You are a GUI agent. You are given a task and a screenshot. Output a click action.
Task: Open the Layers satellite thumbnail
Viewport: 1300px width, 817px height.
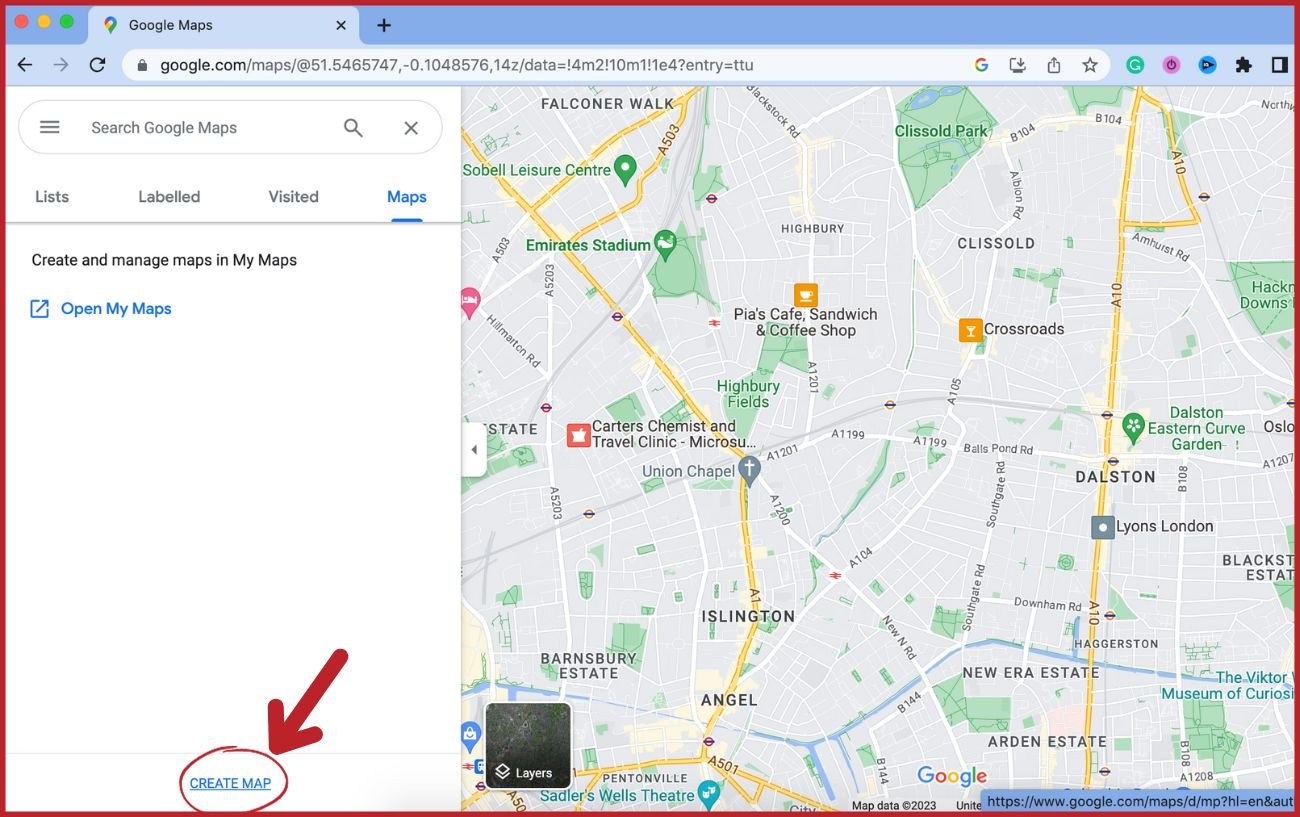click(x=528, y=745)
